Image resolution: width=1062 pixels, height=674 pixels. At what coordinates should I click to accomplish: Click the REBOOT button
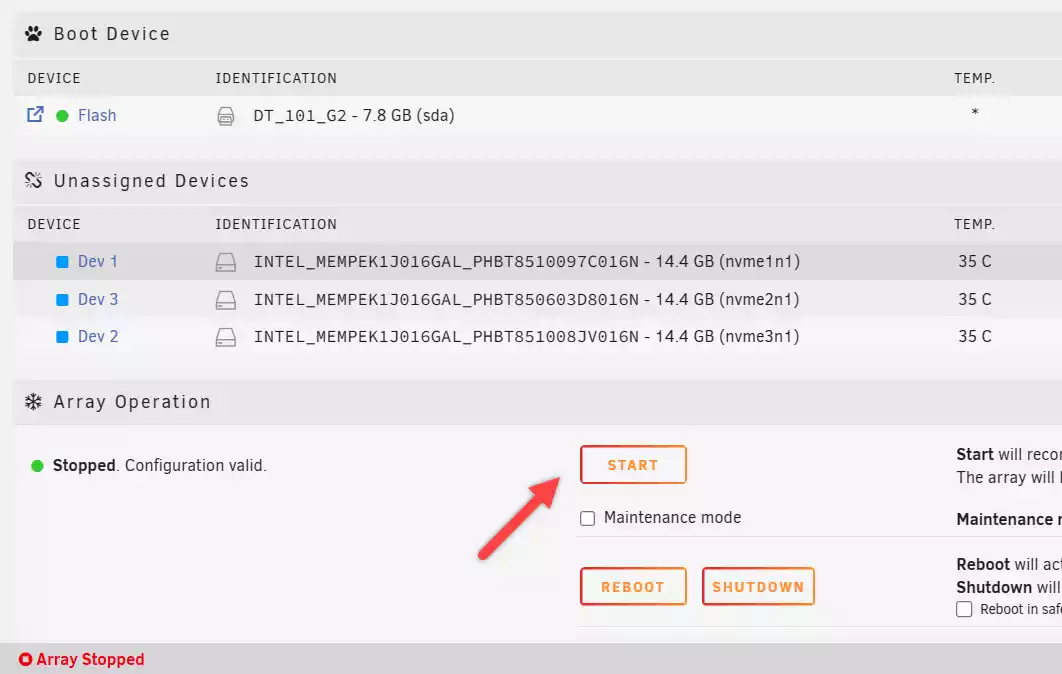(633, 587)
